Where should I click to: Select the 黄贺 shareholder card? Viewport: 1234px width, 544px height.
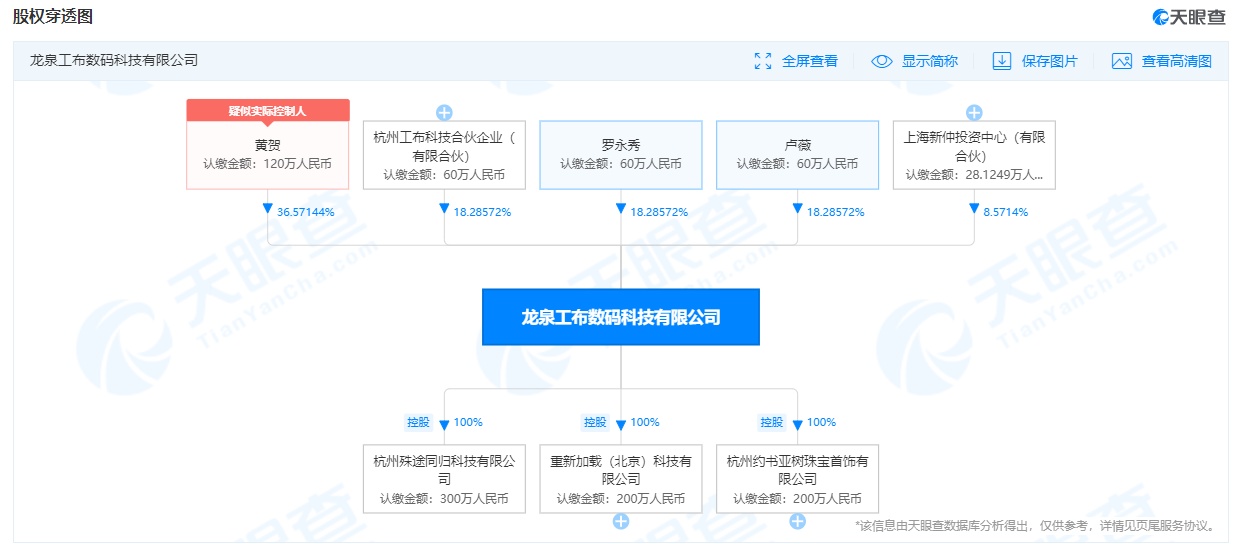coord(268,155)
